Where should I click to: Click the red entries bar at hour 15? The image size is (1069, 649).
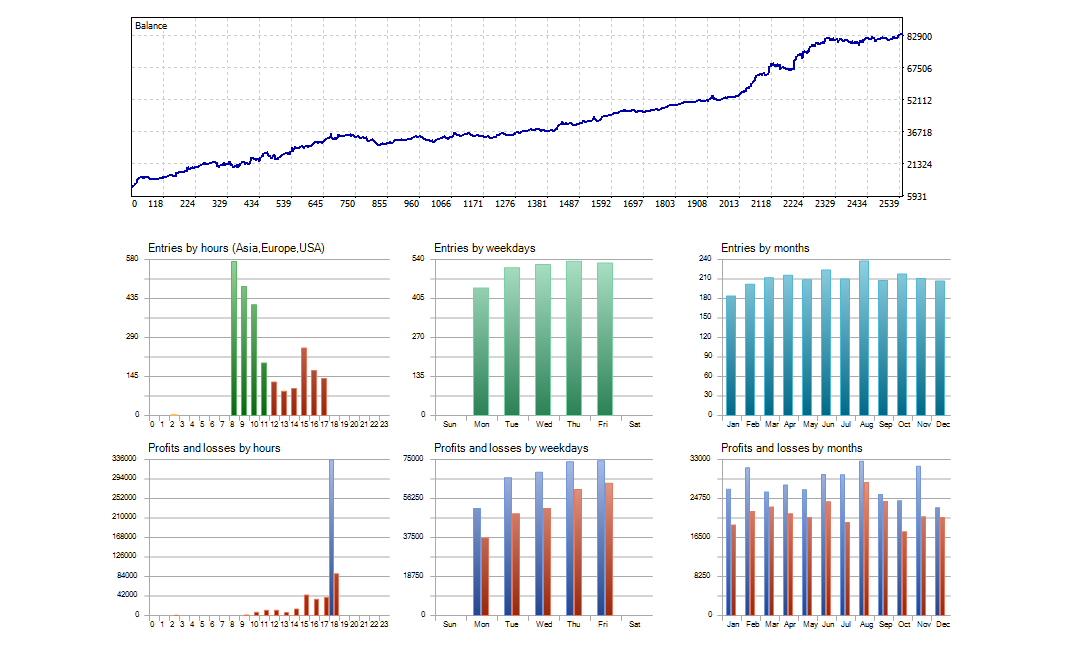[x=304, y=381]
